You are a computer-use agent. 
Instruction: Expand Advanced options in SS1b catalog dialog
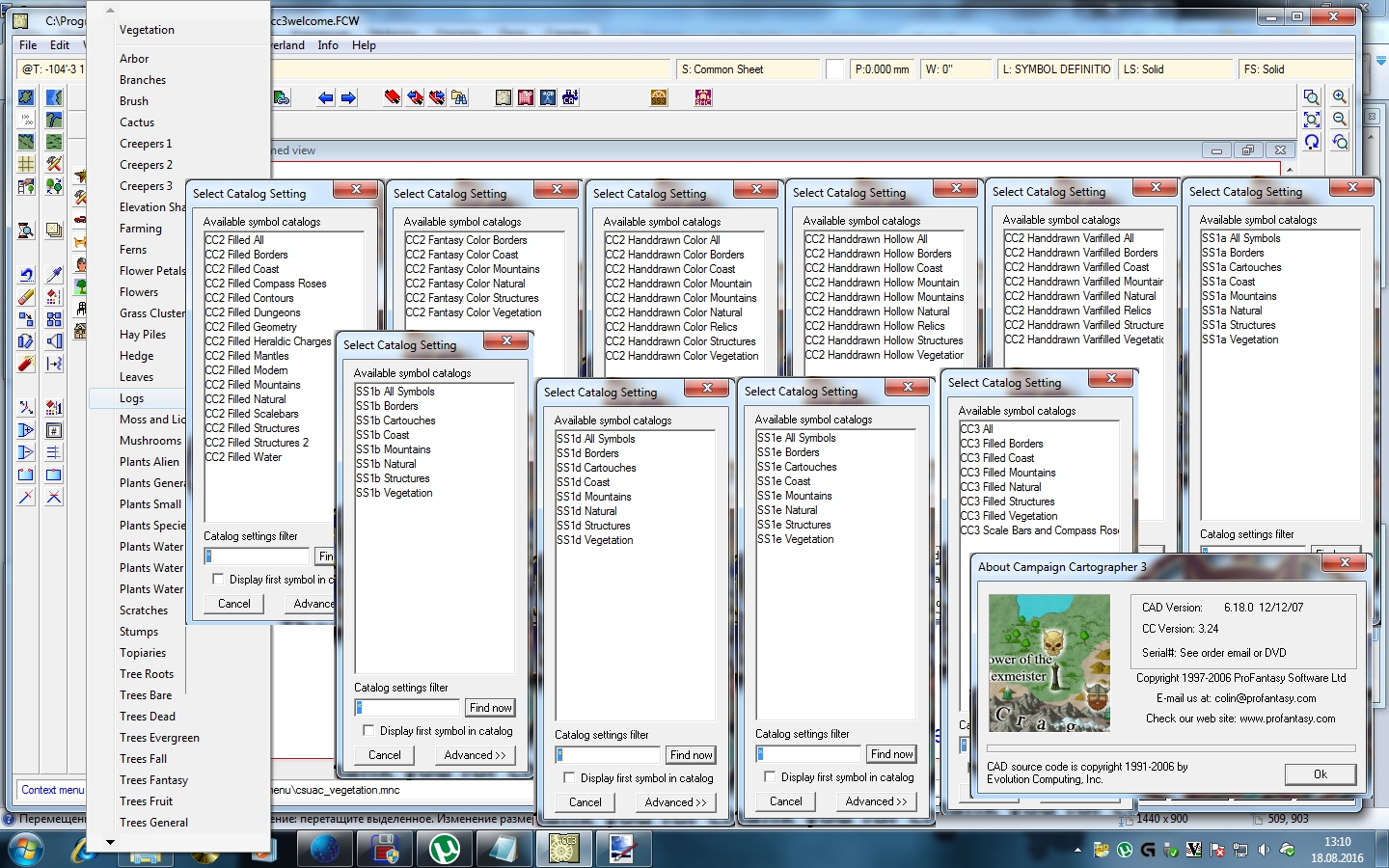(475, 755)
